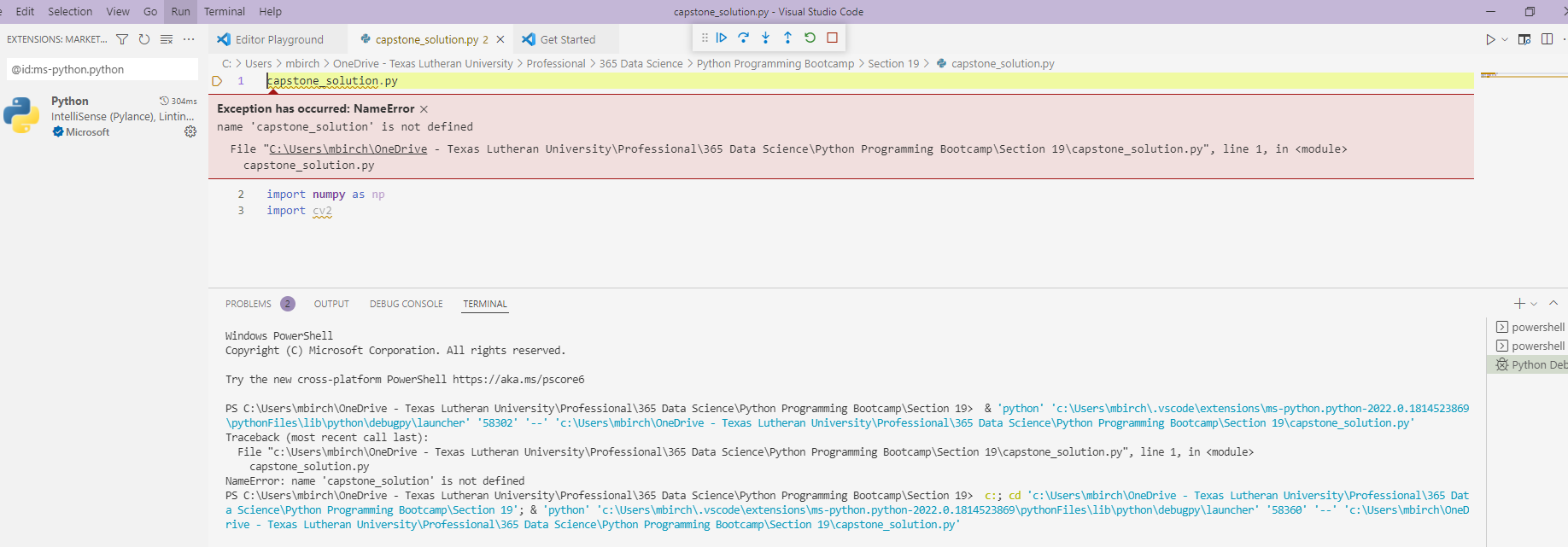
Task: Click the extensions search field
Action: [102, 69]
